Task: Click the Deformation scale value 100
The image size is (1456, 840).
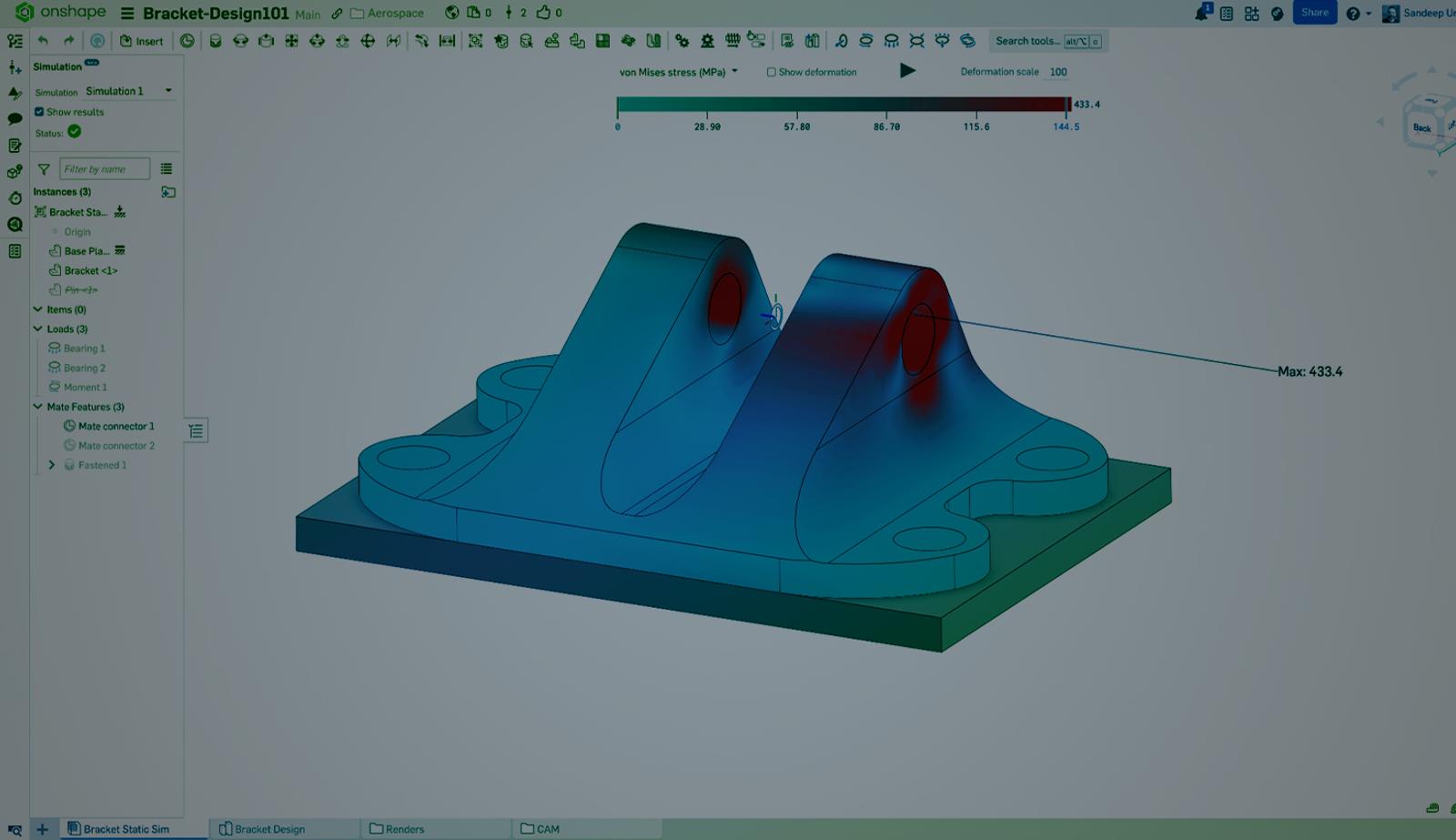Action: click(x=1057, y=71)
